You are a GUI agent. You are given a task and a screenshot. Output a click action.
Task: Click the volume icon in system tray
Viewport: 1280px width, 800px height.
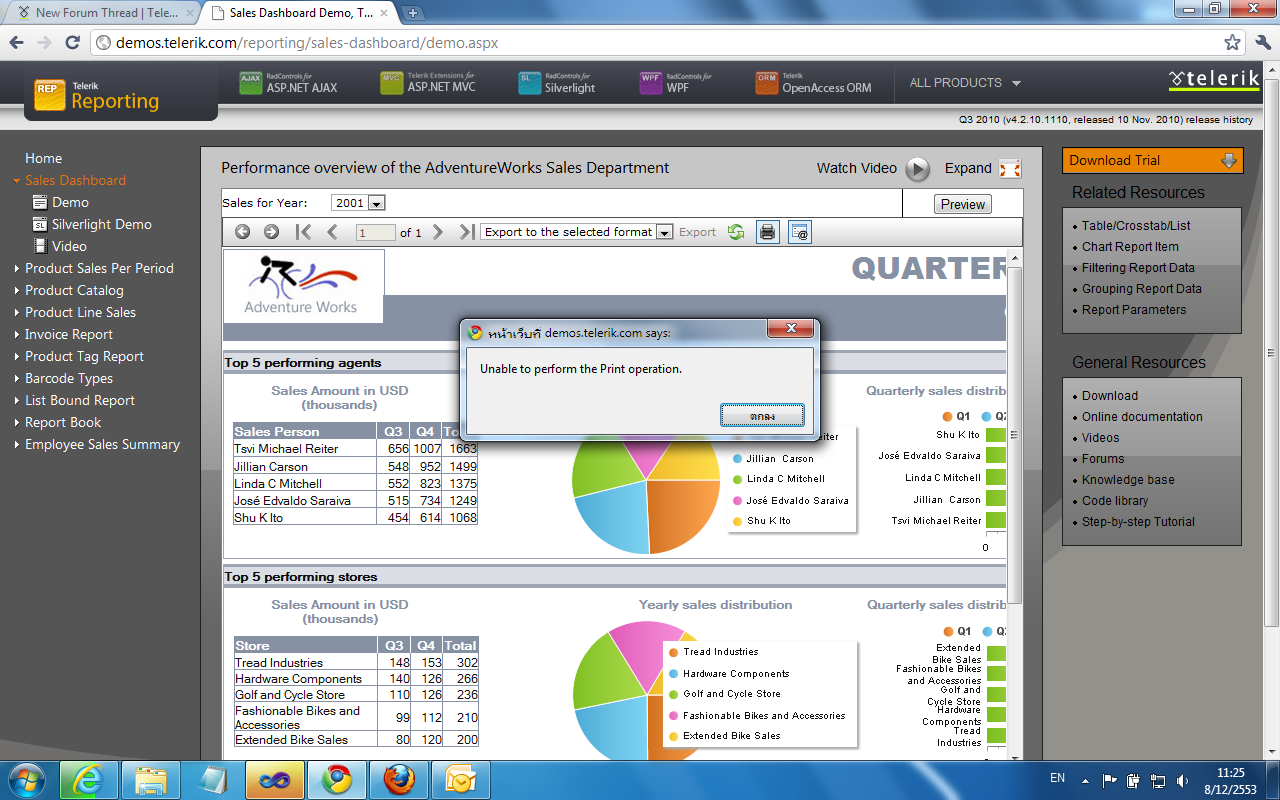[x=1183, y=779]
